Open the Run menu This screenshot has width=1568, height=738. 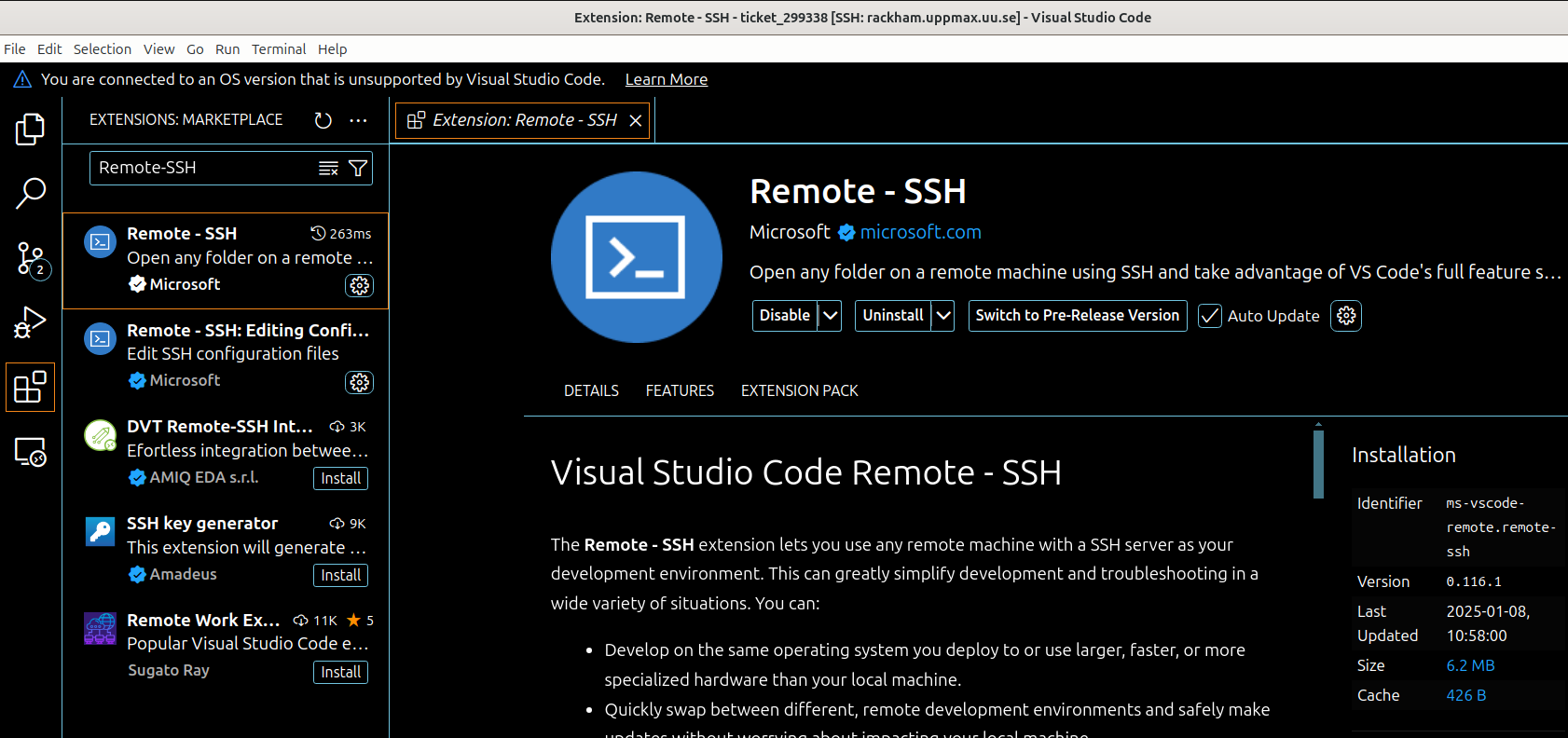227,49
